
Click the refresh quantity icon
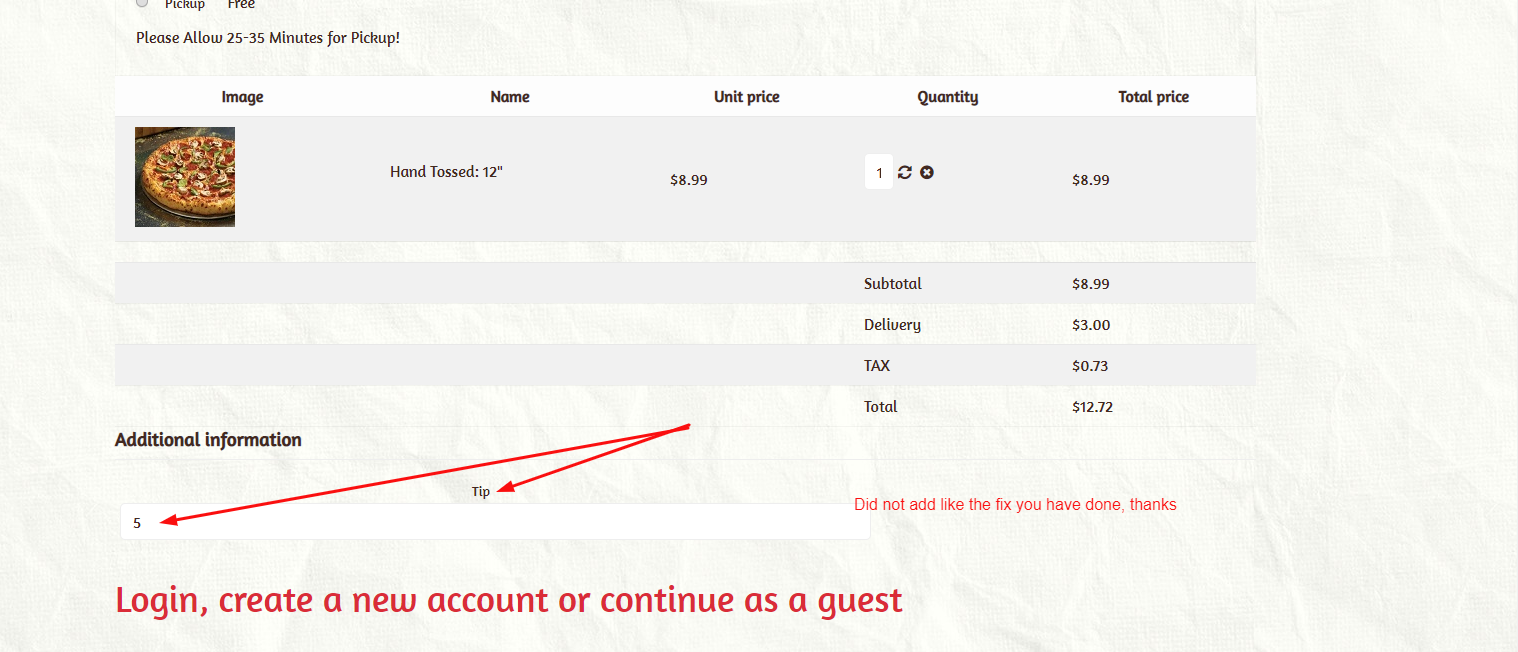pyautogui.click(x=905, y=172)
